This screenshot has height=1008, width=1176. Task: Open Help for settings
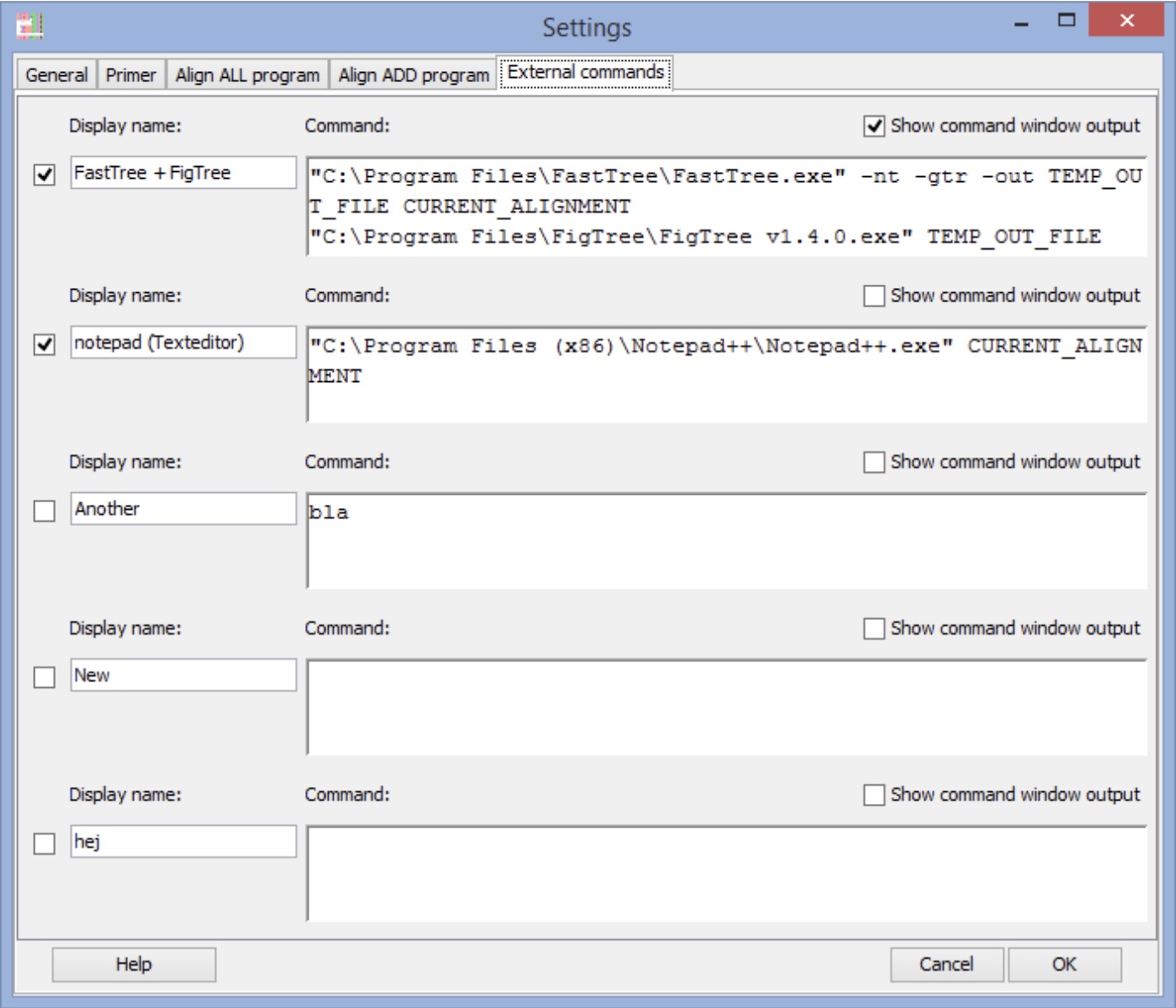coord(134,964)
